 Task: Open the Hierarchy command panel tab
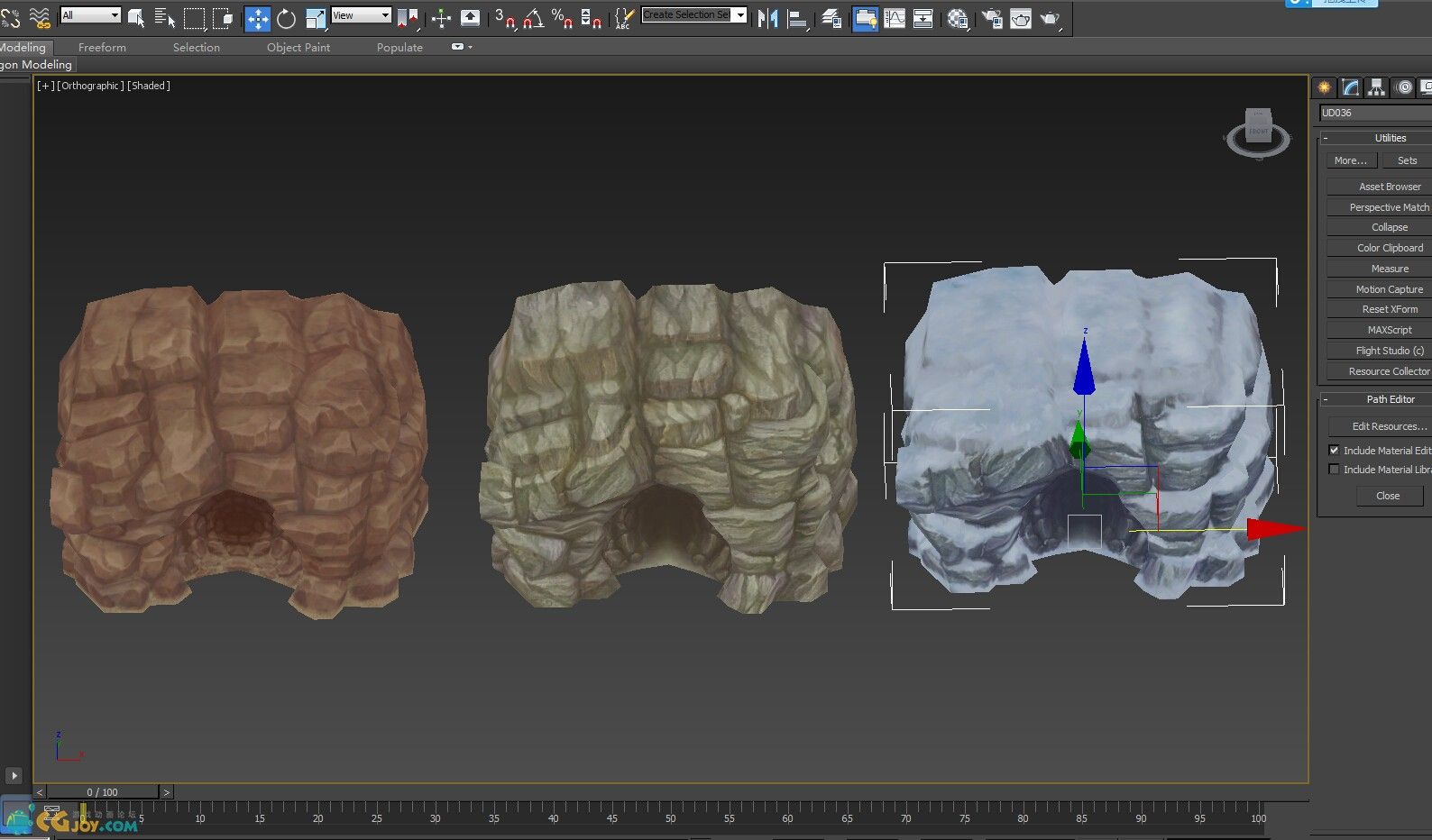1376,87
